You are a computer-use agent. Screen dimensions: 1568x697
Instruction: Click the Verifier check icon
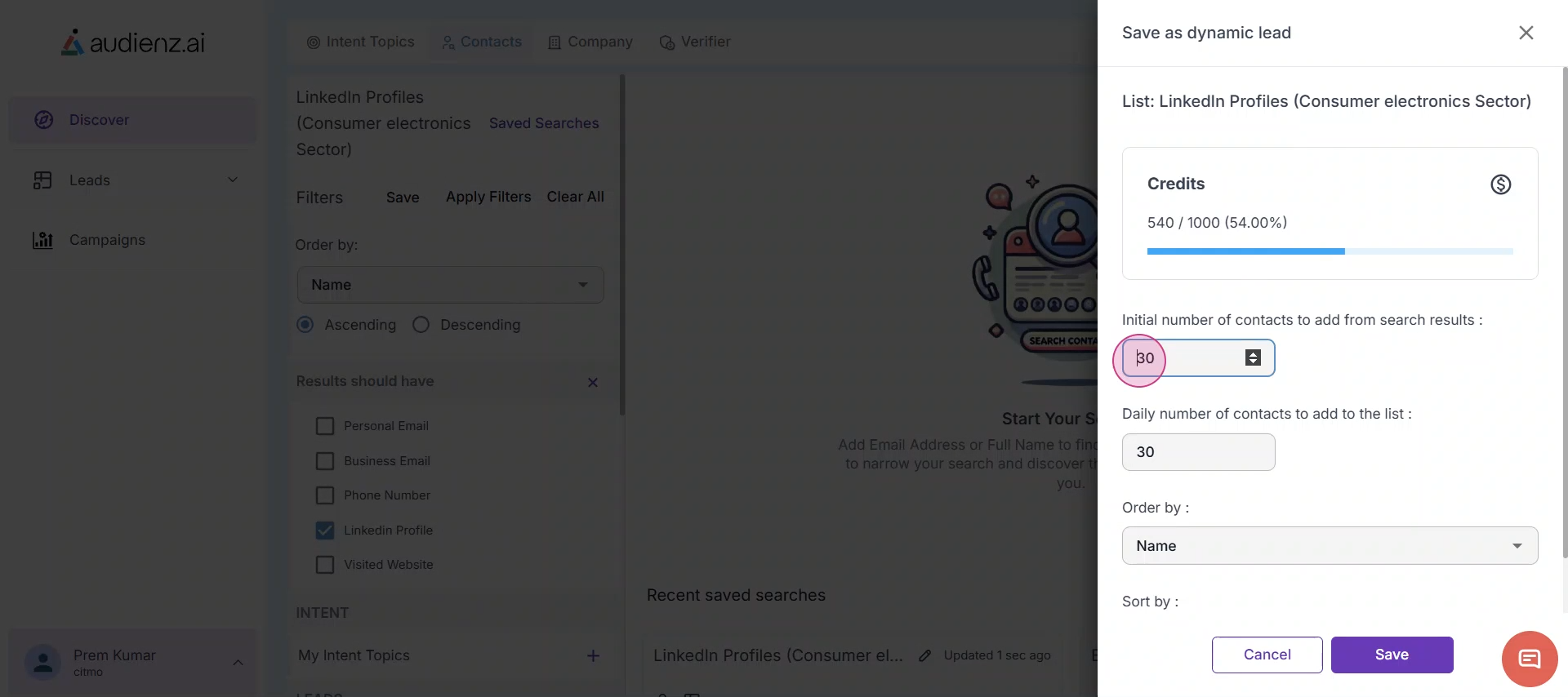pos(667,42)
